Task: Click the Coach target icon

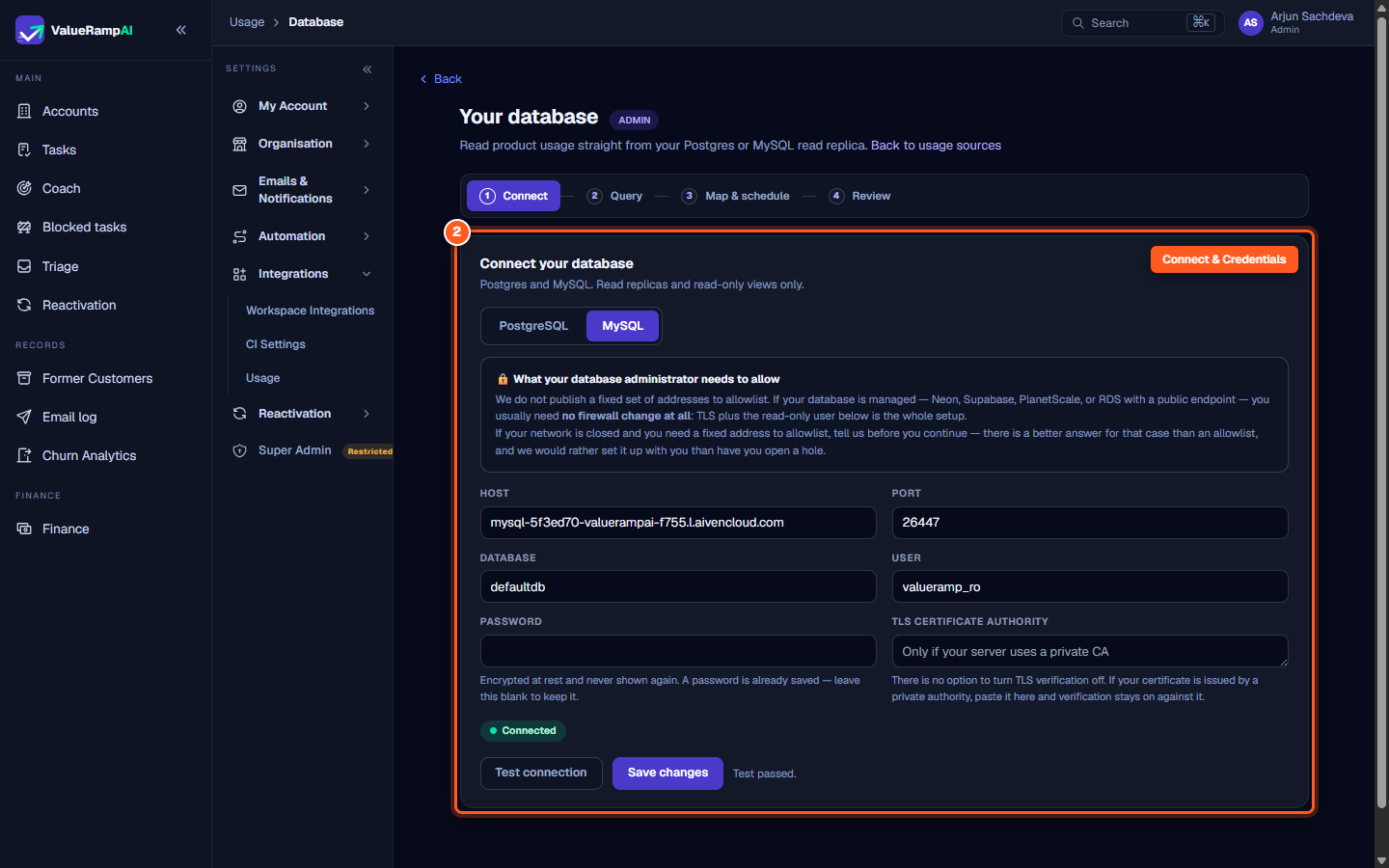Action: [x=24, y=188]
